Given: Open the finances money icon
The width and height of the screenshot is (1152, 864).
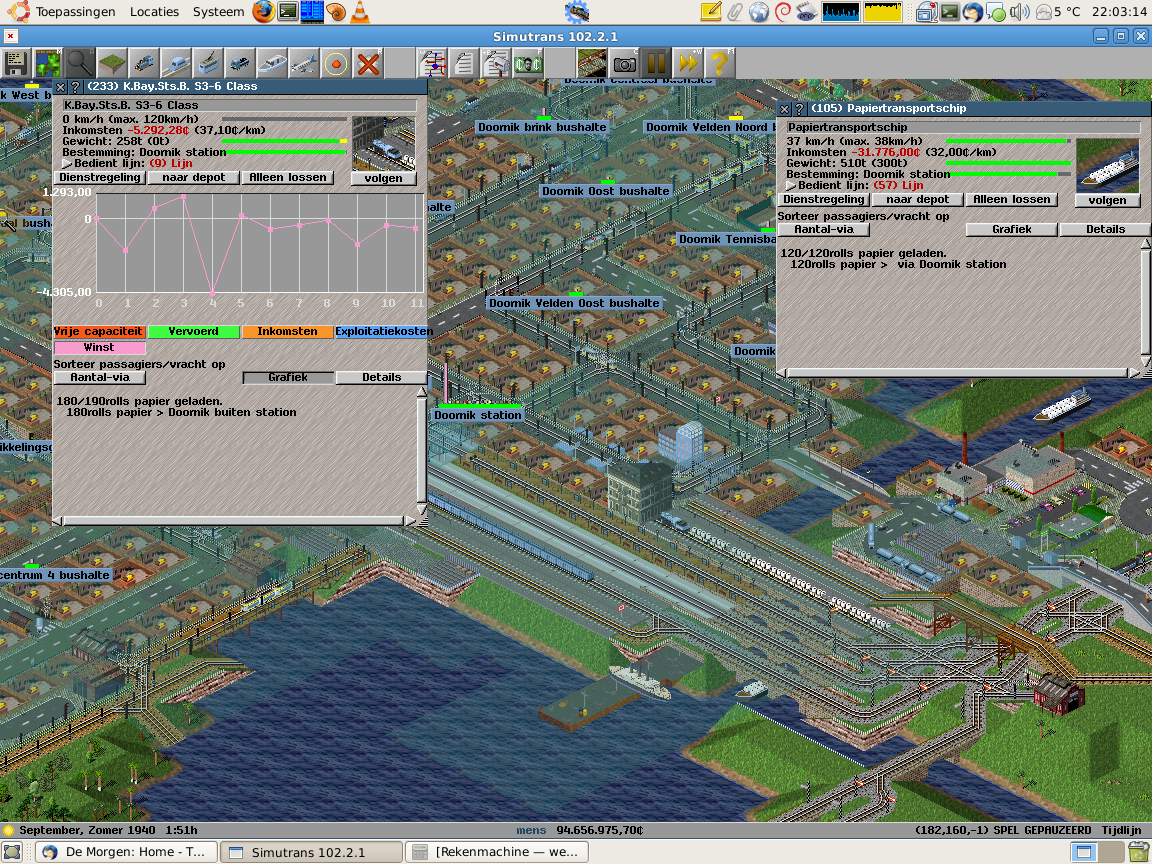Looking at the screenshot, I should [528, 64].
